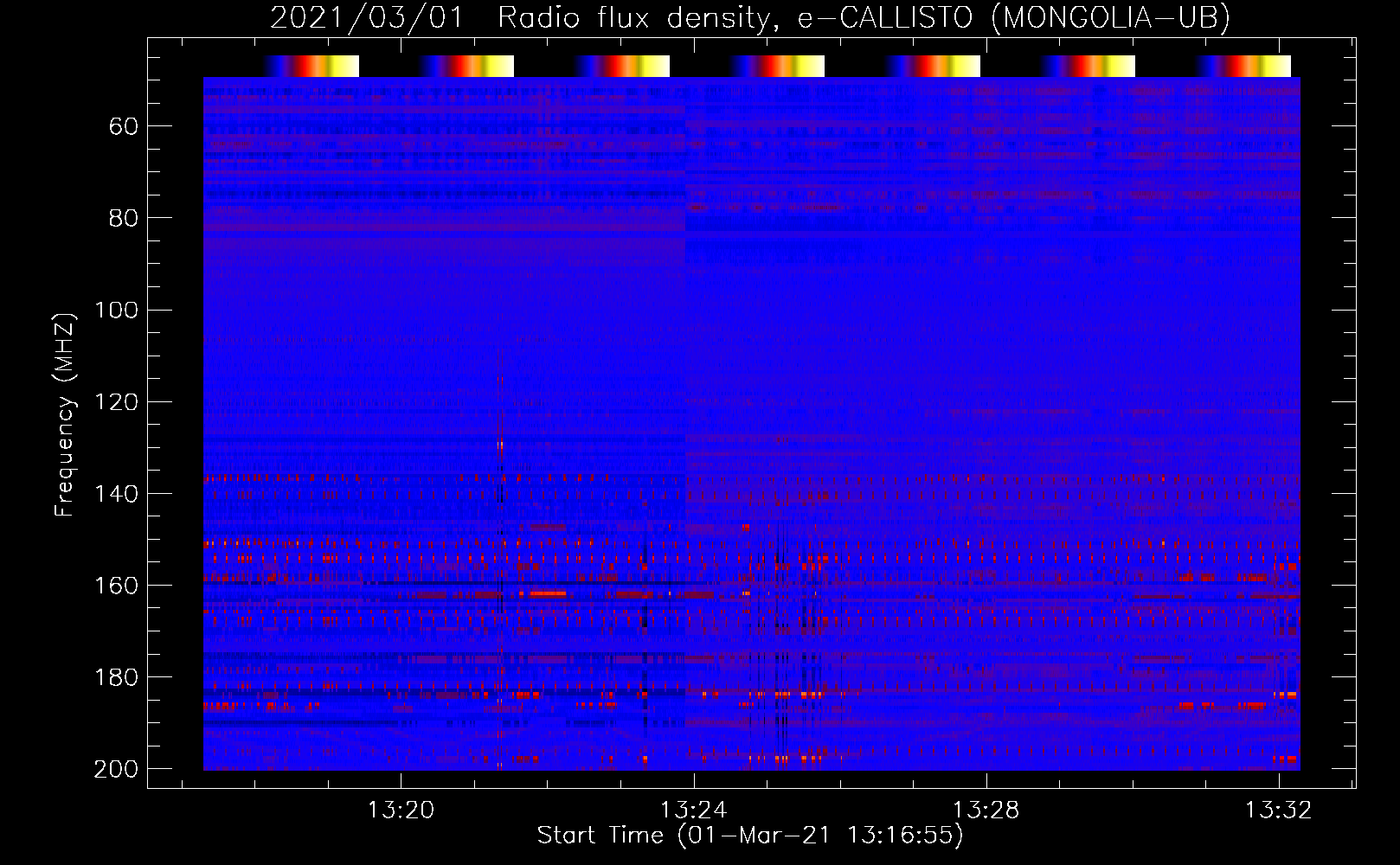Screen dimensions: 1400x865
Task: Click the 13:28 time tick label
Action: pos(986,811)
